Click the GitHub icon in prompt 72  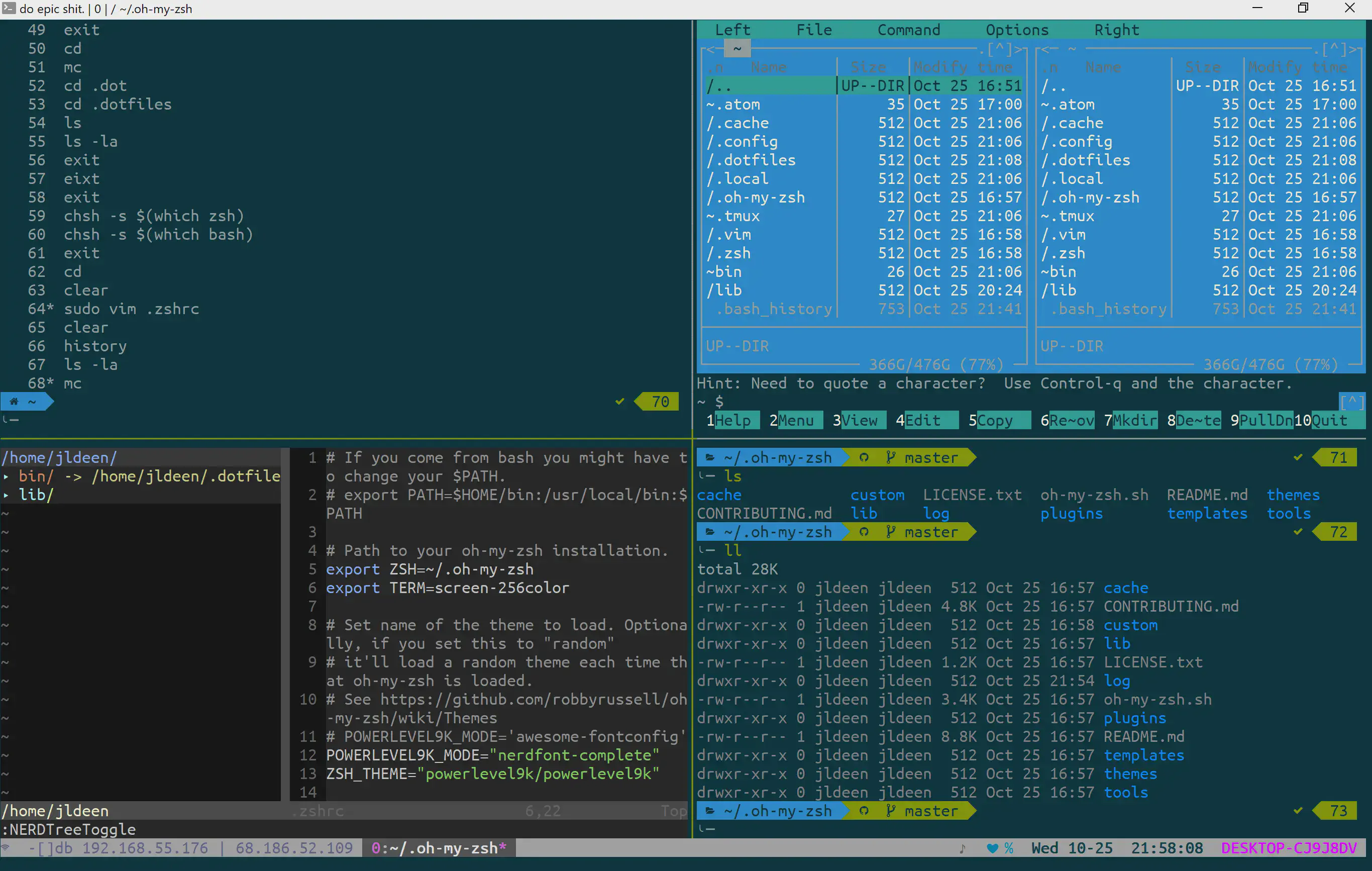click(x=864, y=532)
